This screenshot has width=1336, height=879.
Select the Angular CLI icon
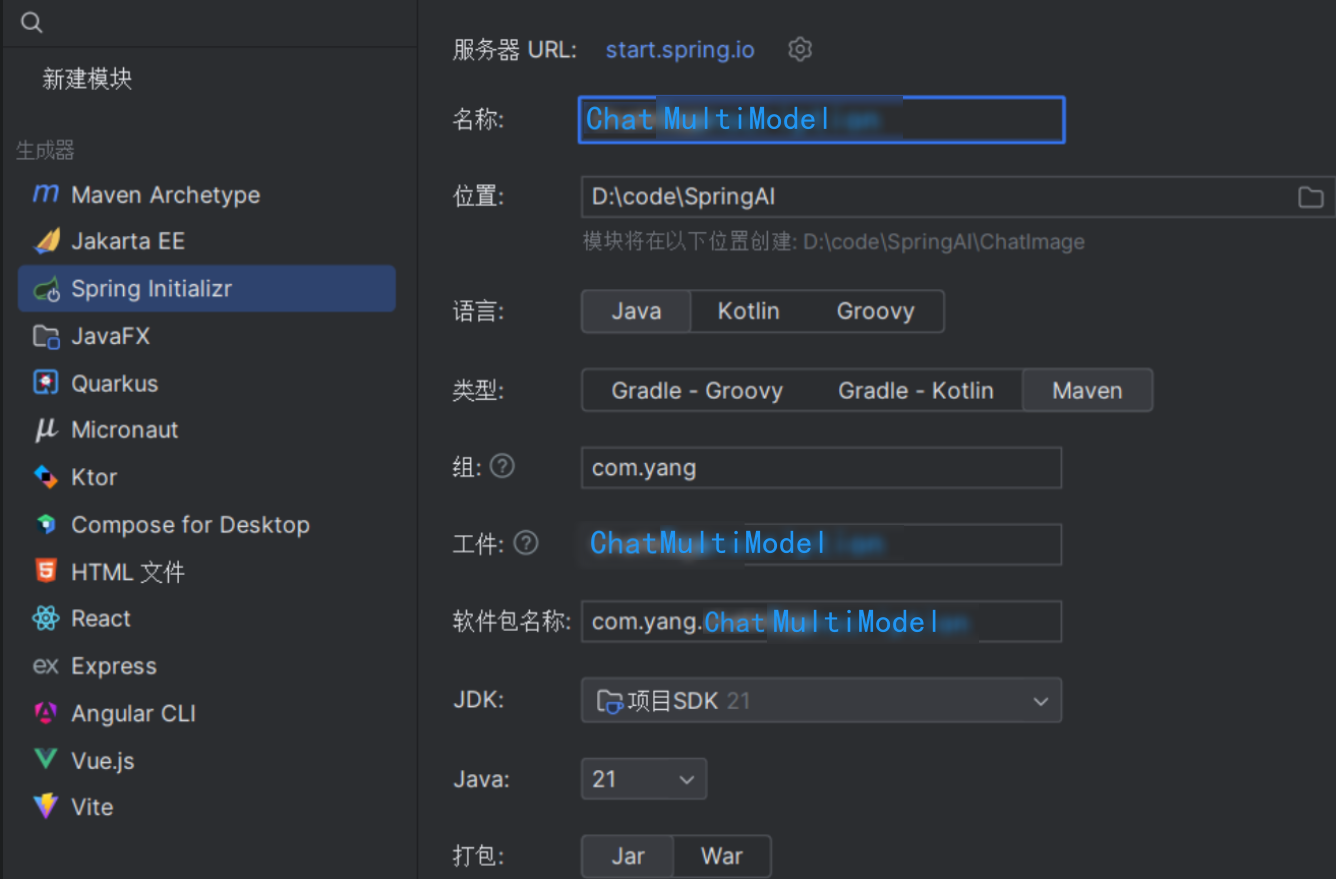coord(46,713)
